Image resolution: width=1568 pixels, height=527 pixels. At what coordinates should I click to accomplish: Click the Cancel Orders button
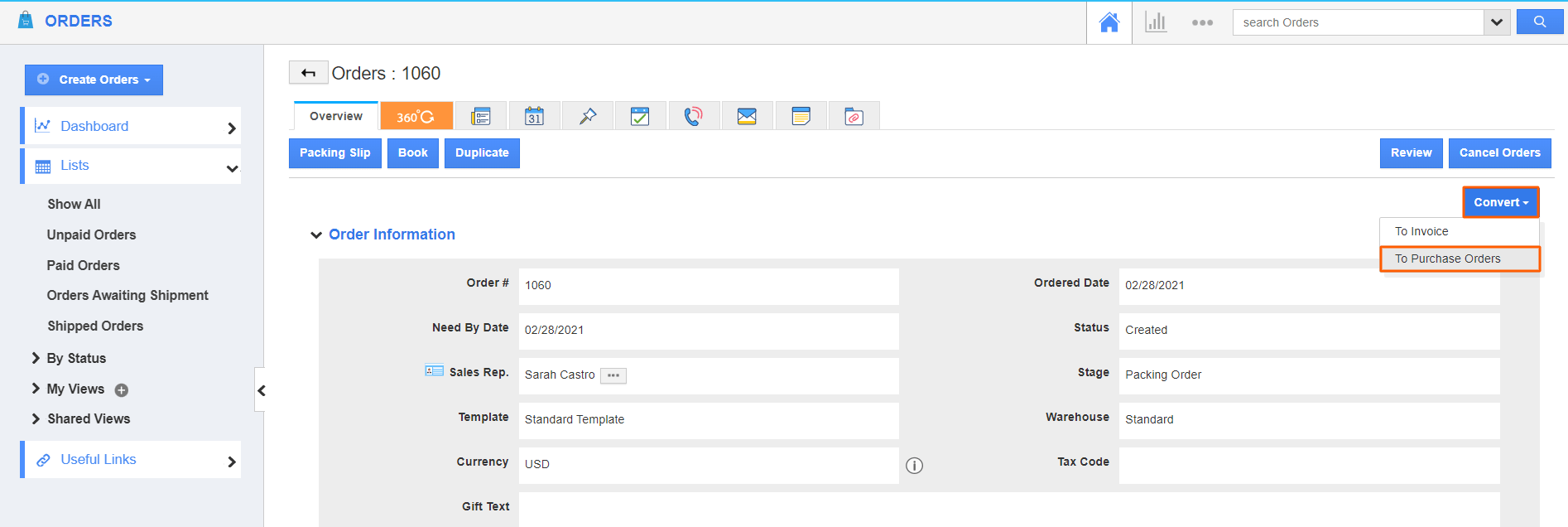1499,153
